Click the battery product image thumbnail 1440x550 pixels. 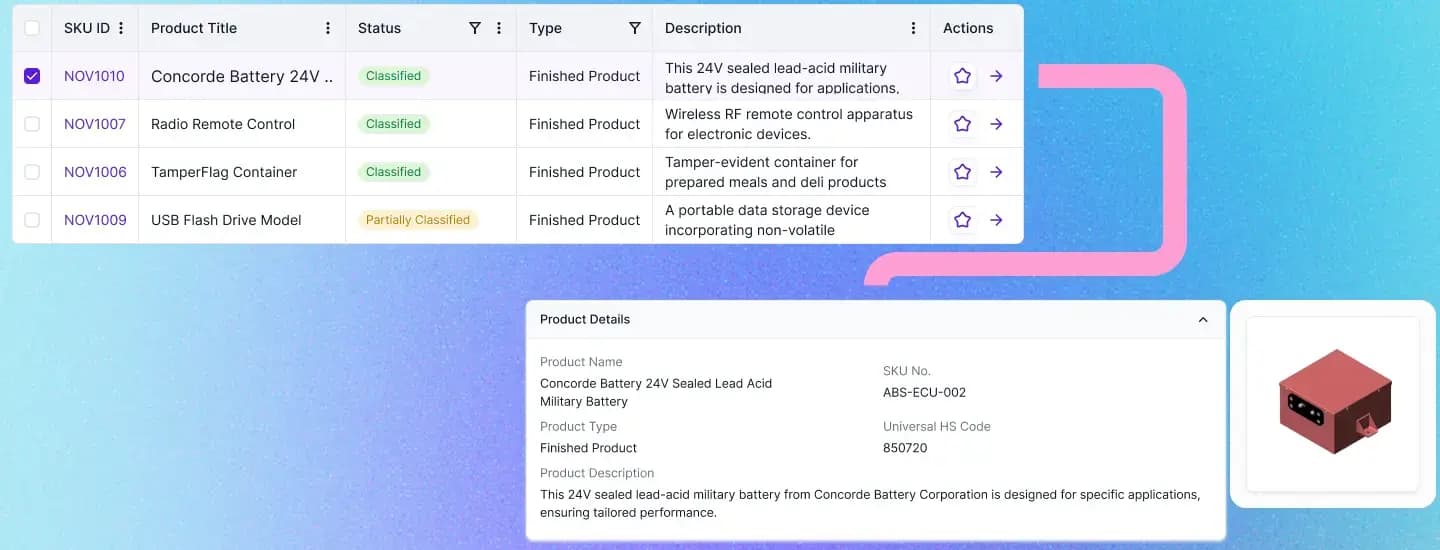pyautogui.click(x=1333, y=404)
